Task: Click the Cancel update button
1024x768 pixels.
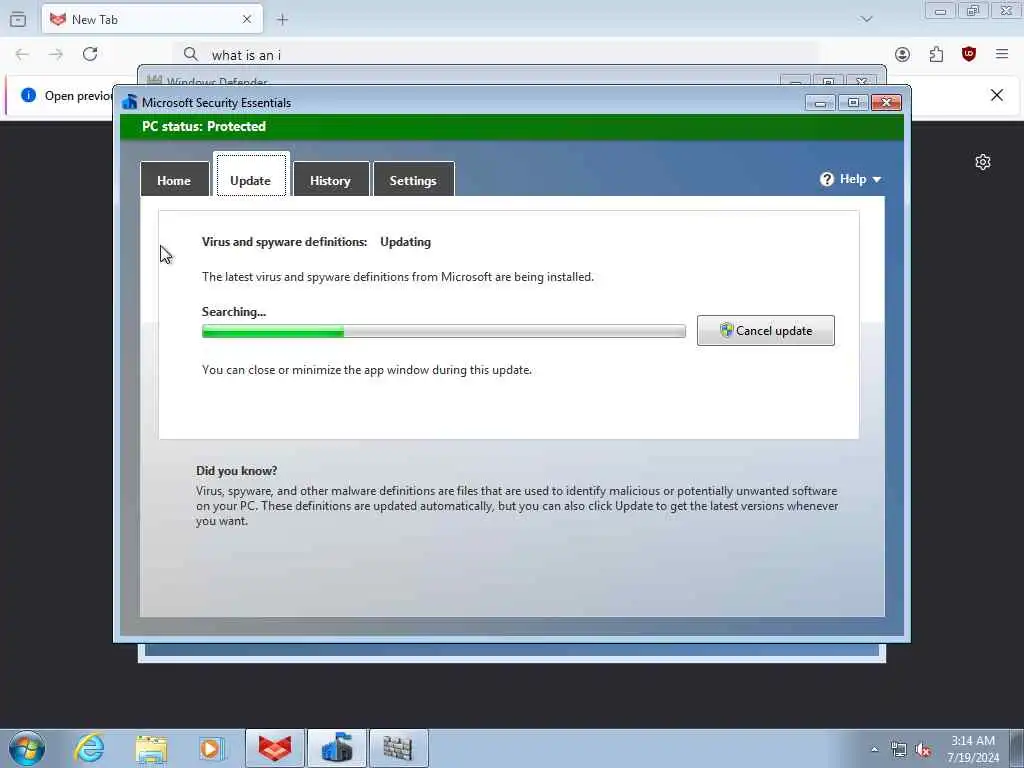Action: (765, 330)
